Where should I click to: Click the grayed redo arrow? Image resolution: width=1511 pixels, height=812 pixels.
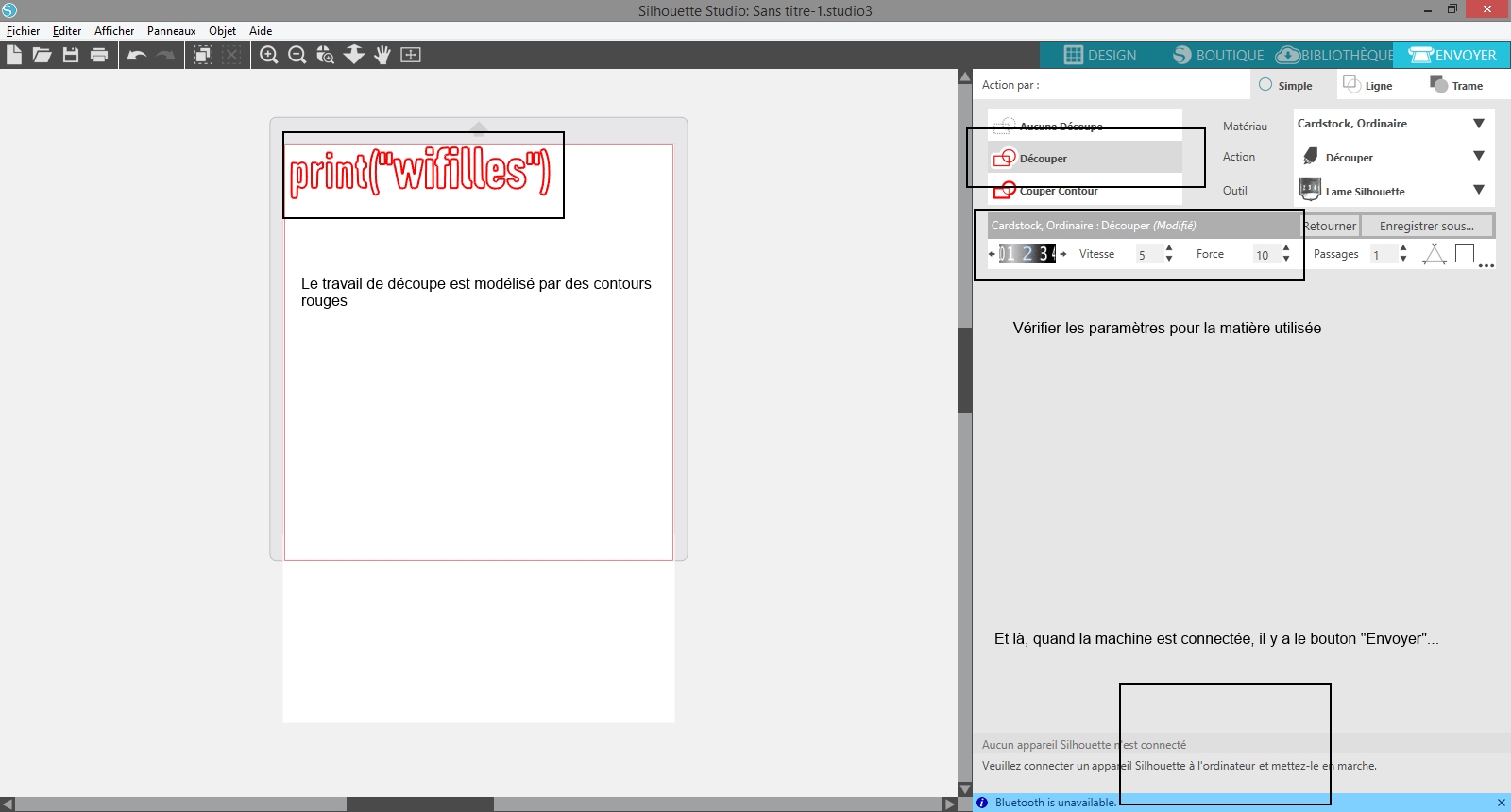[x=165, y=55]
